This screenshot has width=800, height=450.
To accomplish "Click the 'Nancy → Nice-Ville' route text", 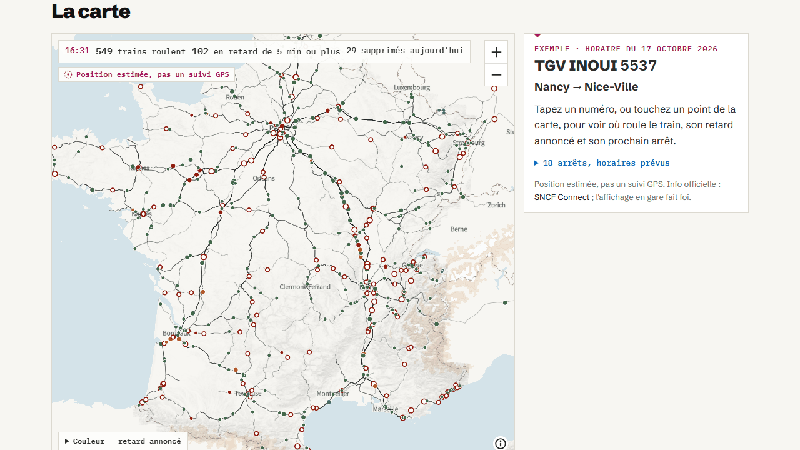I will (586, 87).
